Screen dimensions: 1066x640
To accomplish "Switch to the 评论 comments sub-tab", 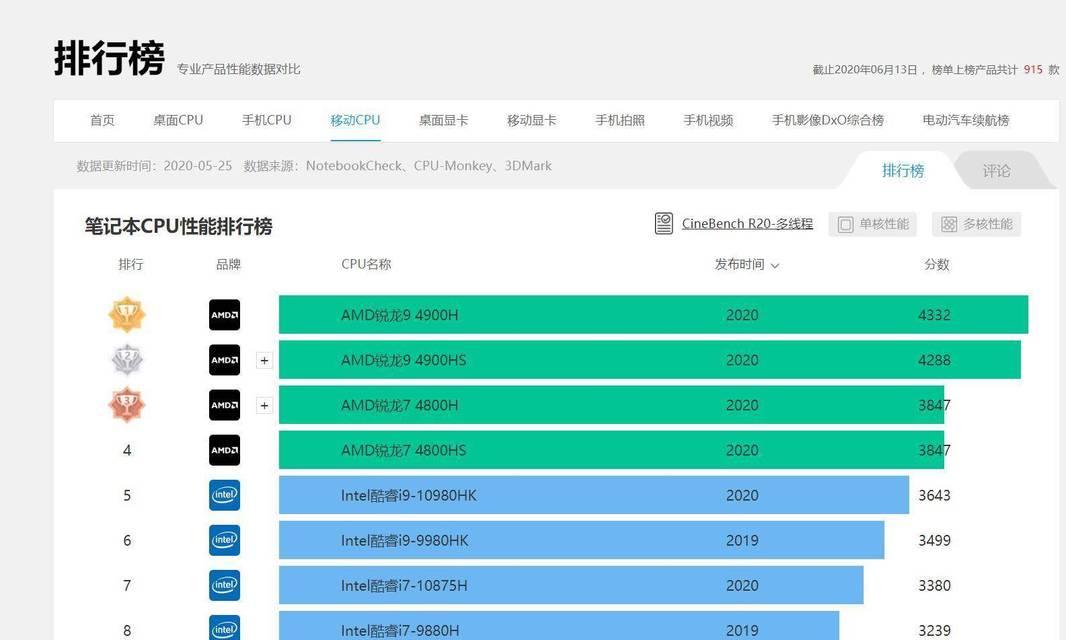I will [x=997, y=171].
